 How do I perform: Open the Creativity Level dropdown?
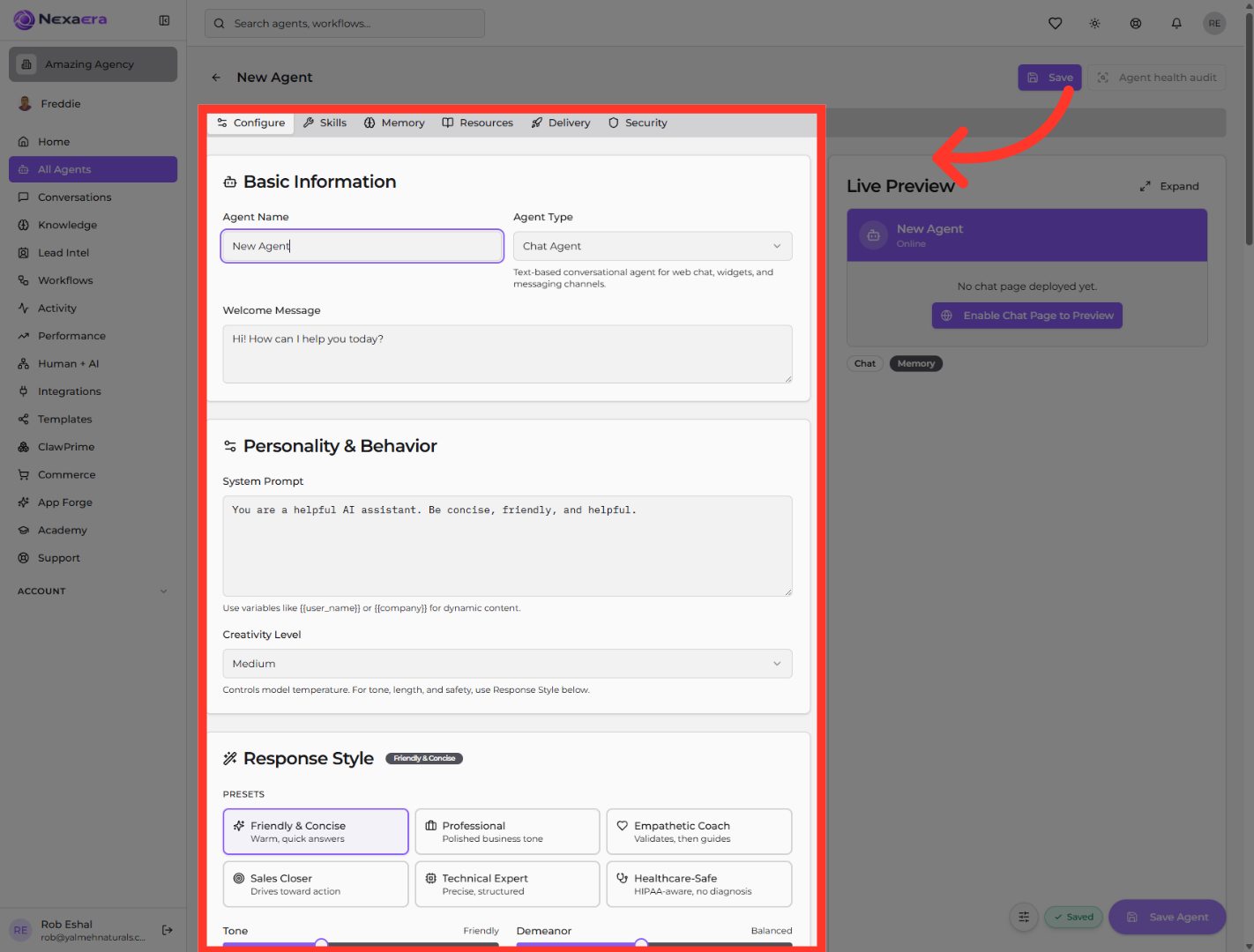507,664
